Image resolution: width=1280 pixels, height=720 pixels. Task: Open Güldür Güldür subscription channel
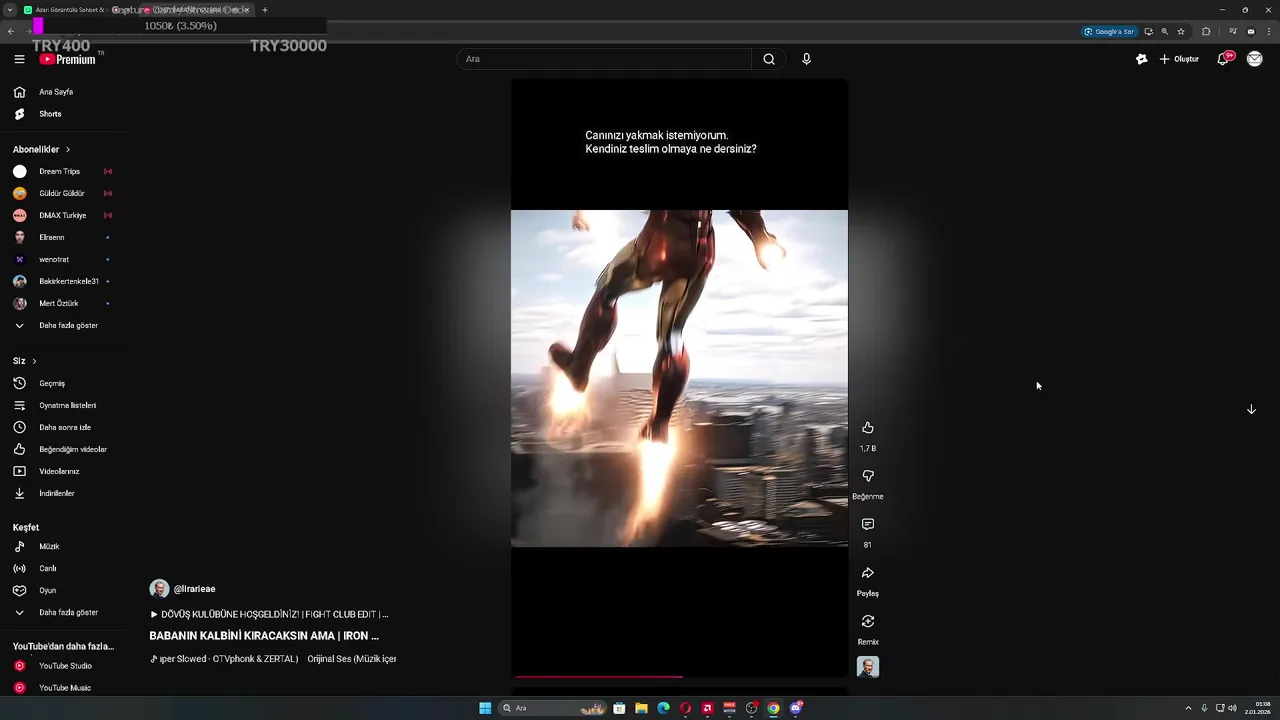(x=64, y=193)
